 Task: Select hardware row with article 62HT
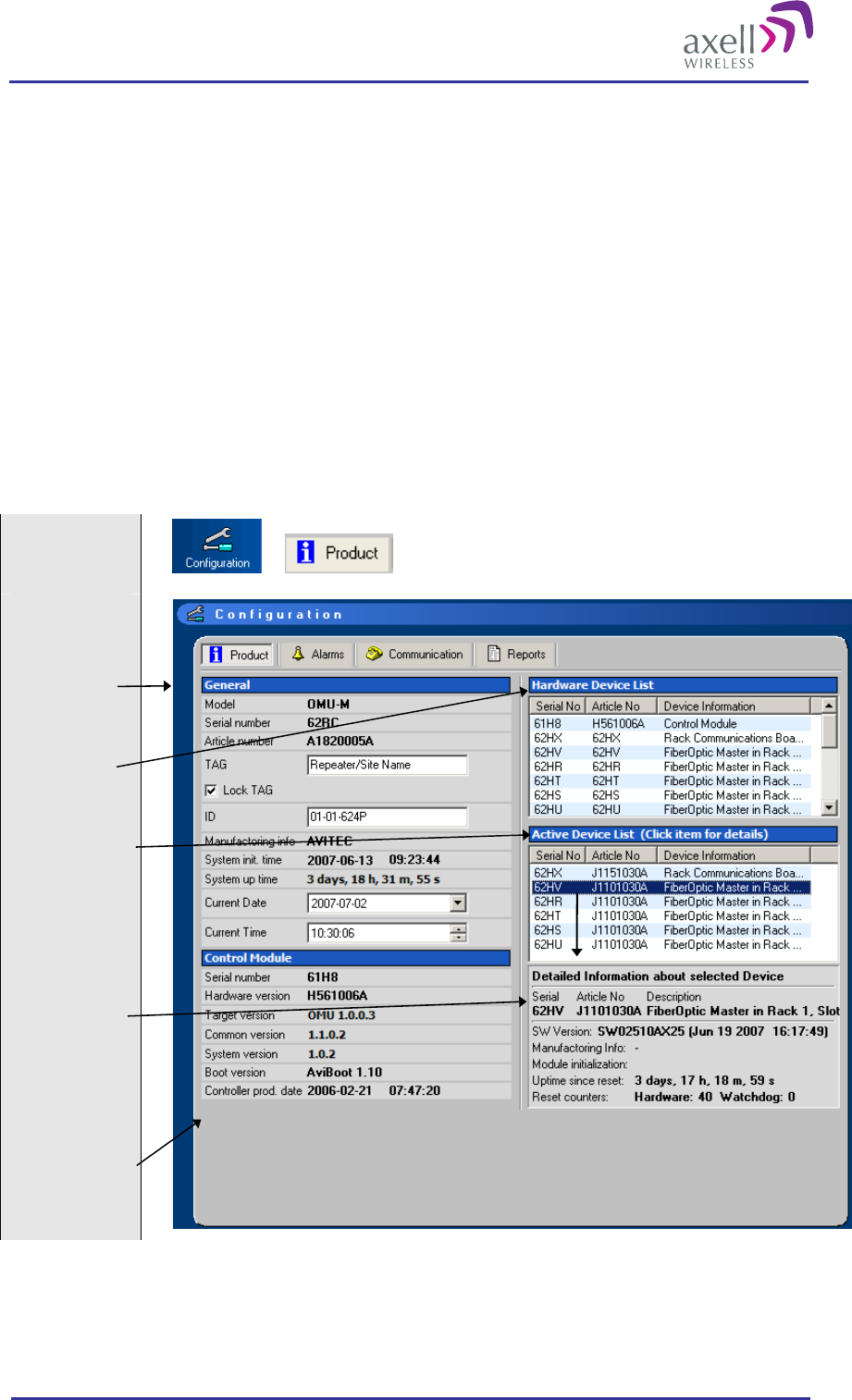pos(670,781)
